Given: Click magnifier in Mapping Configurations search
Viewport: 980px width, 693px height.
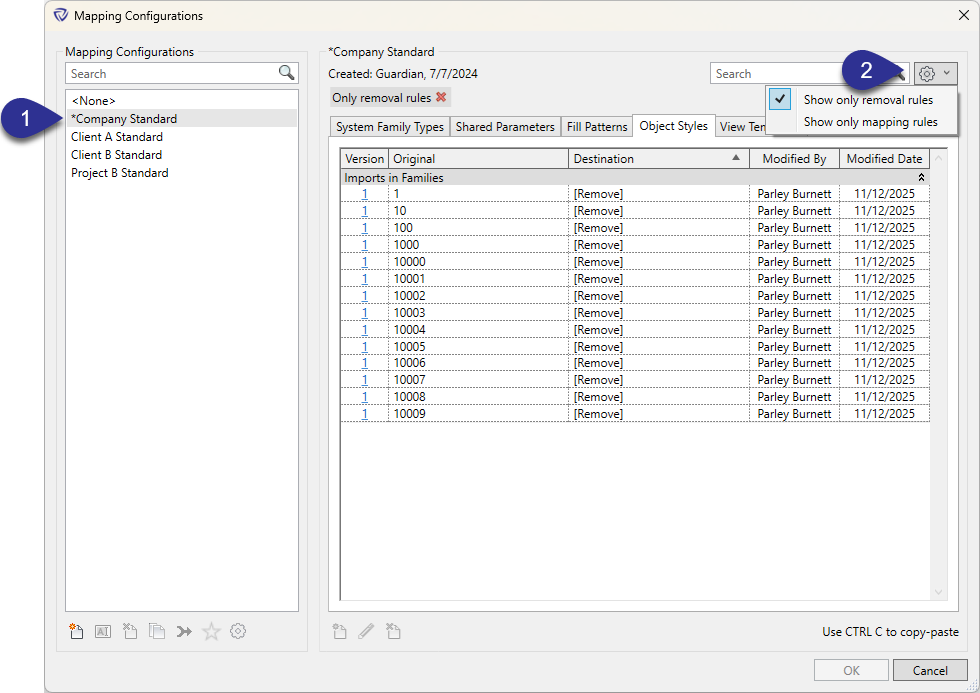Looking at the screenshot, I should tap(286, 73).
